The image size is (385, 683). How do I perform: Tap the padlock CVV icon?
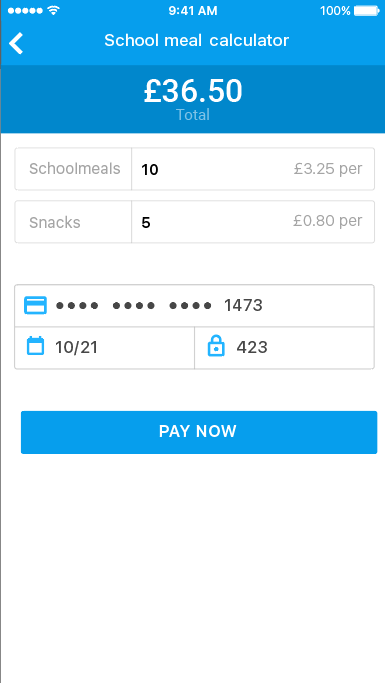pos(216,346)
